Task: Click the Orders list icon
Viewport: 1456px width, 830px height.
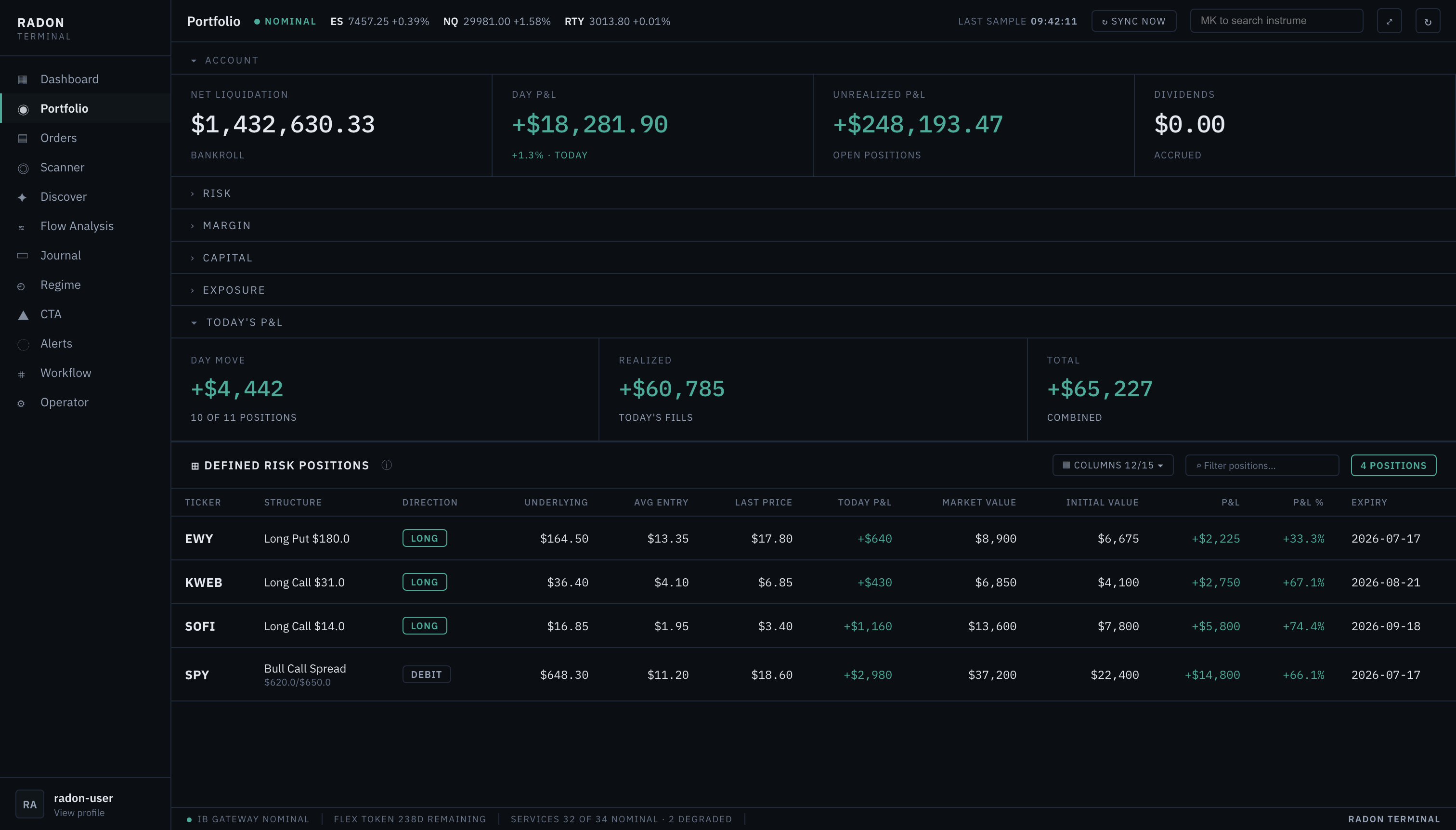Action: [x=23, y=139]
